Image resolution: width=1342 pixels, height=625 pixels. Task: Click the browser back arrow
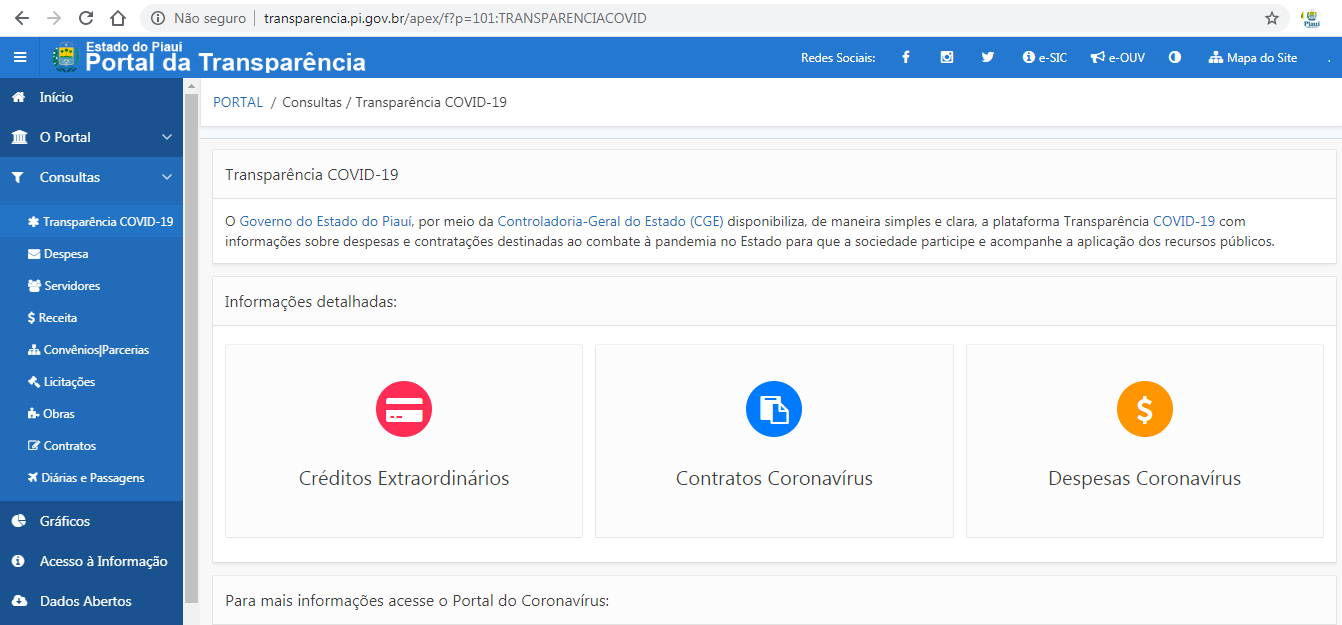pos(21,18)
